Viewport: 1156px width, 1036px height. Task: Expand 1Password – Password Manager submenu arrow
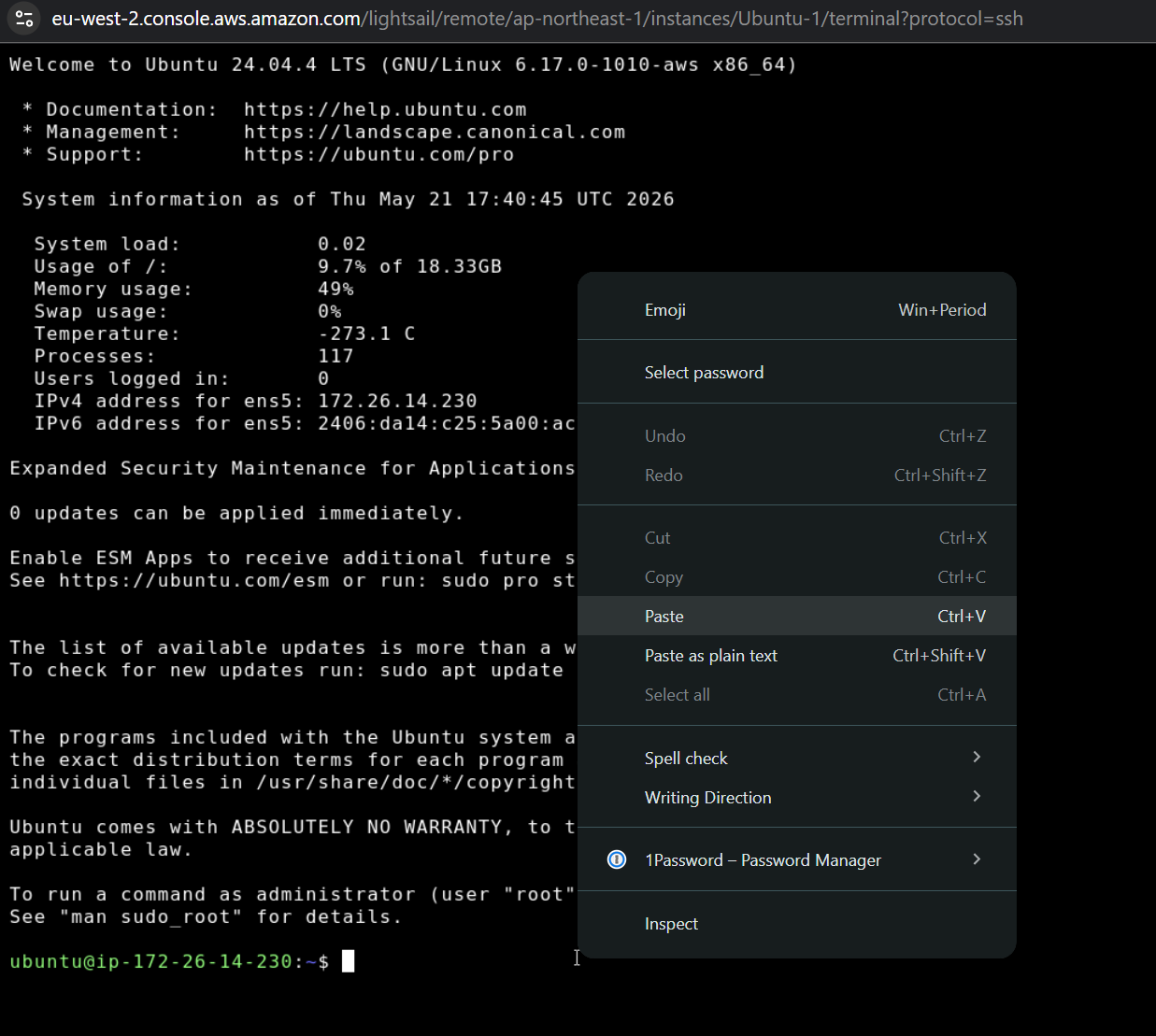click(977, 859)
